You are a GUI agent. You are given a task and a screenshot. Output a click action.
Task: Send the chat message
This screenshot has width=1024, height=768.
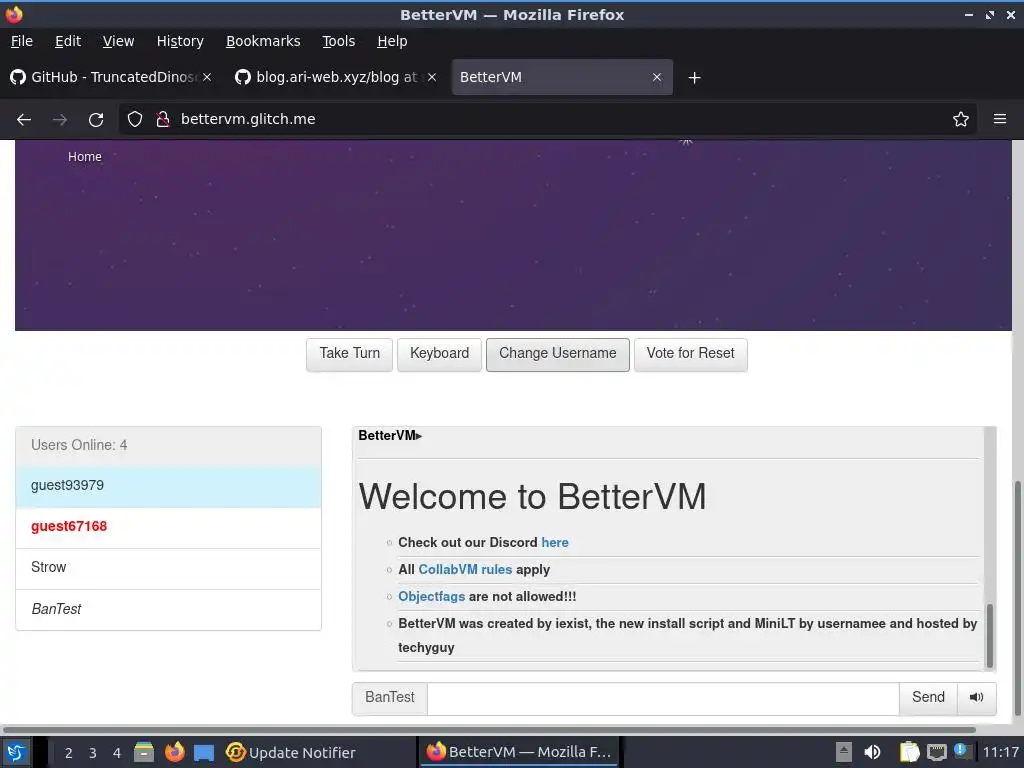point(928,697)
